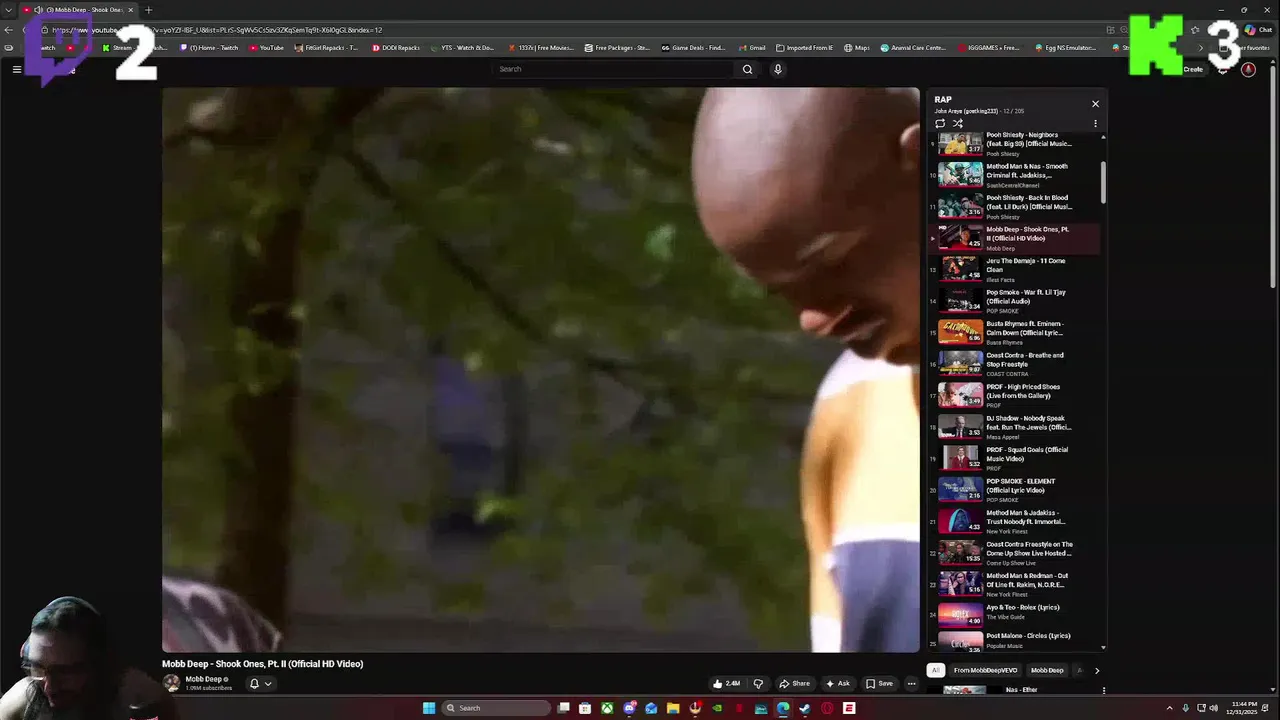Open options for Nas - Ether suggestion
This screenshot has height=720, width=1280.
(x=1103, y=690)
